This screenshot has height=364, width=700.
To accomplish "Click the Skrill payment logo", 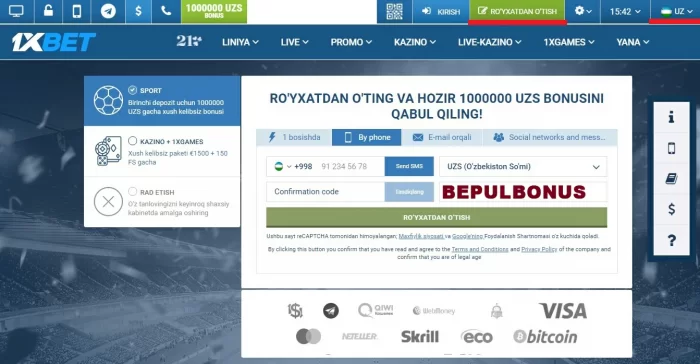I will 420,336.
